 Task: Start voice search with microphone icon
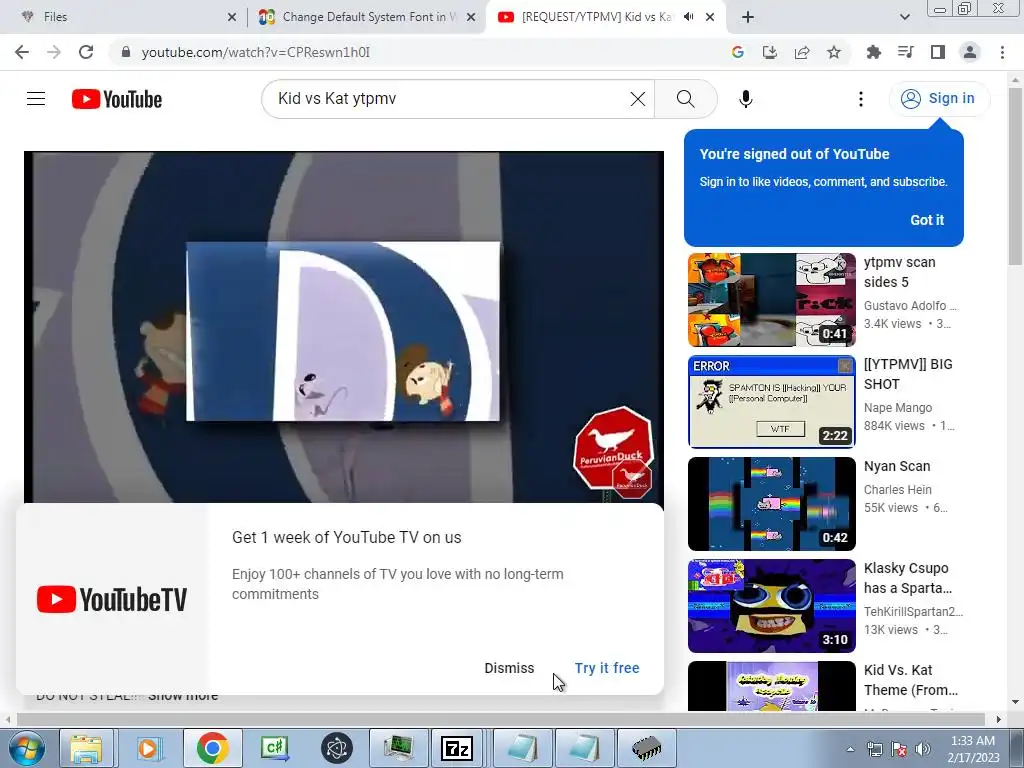tap(745, 99)
